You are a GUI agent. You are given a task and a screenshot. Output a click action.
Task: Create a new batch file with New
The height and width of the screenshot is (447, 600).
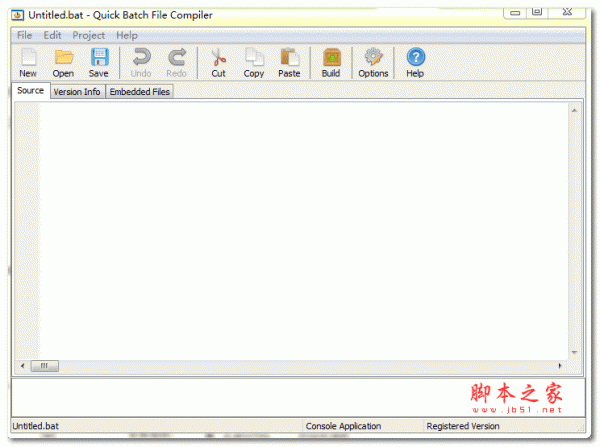pos(28,63)
